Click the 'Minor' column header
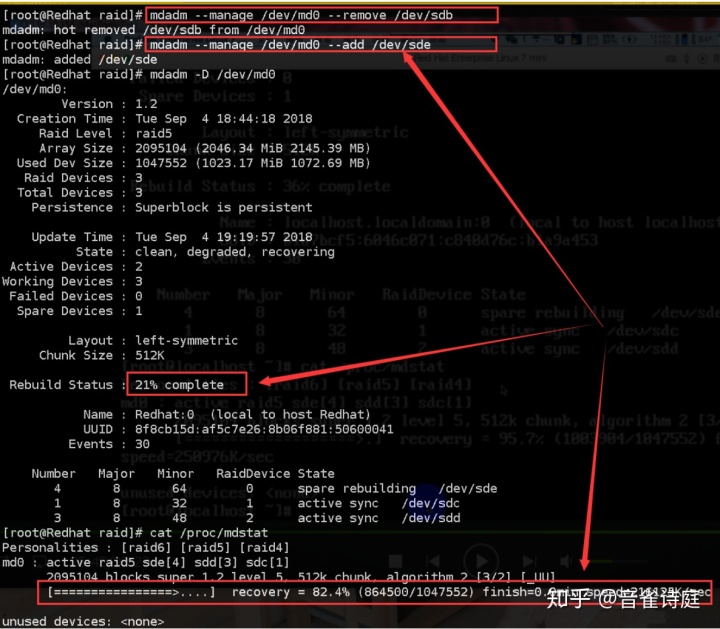 (175, 473)
